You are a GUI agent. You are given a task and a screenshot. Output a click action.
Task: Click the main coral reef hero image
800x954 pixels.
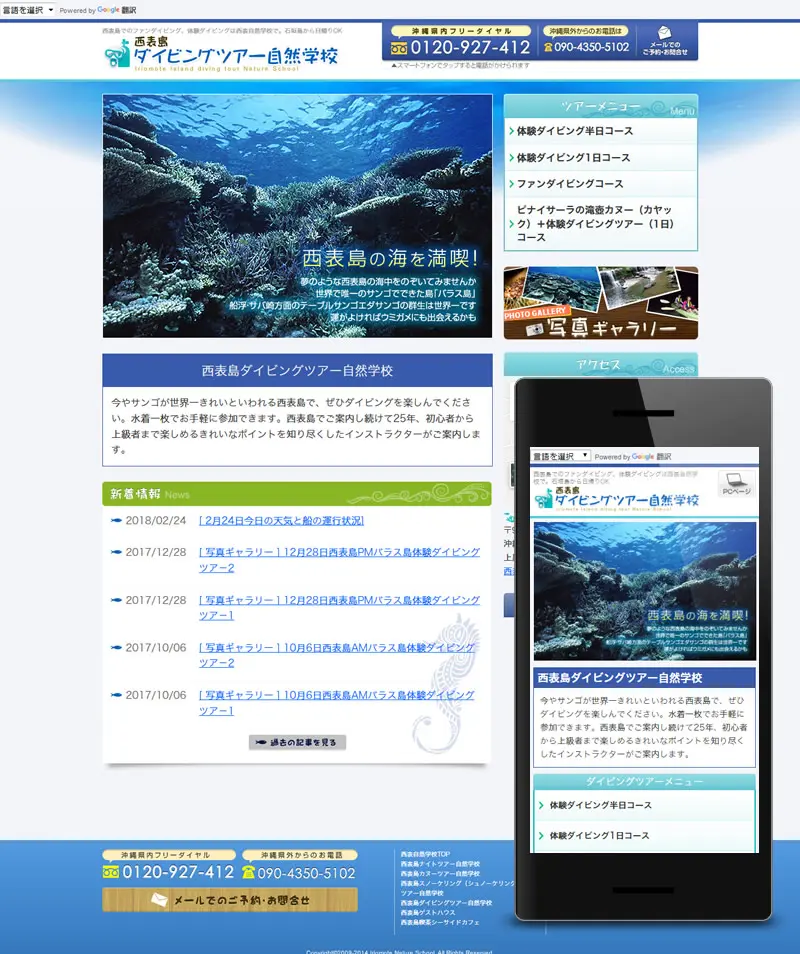click(x=297, y=216)
